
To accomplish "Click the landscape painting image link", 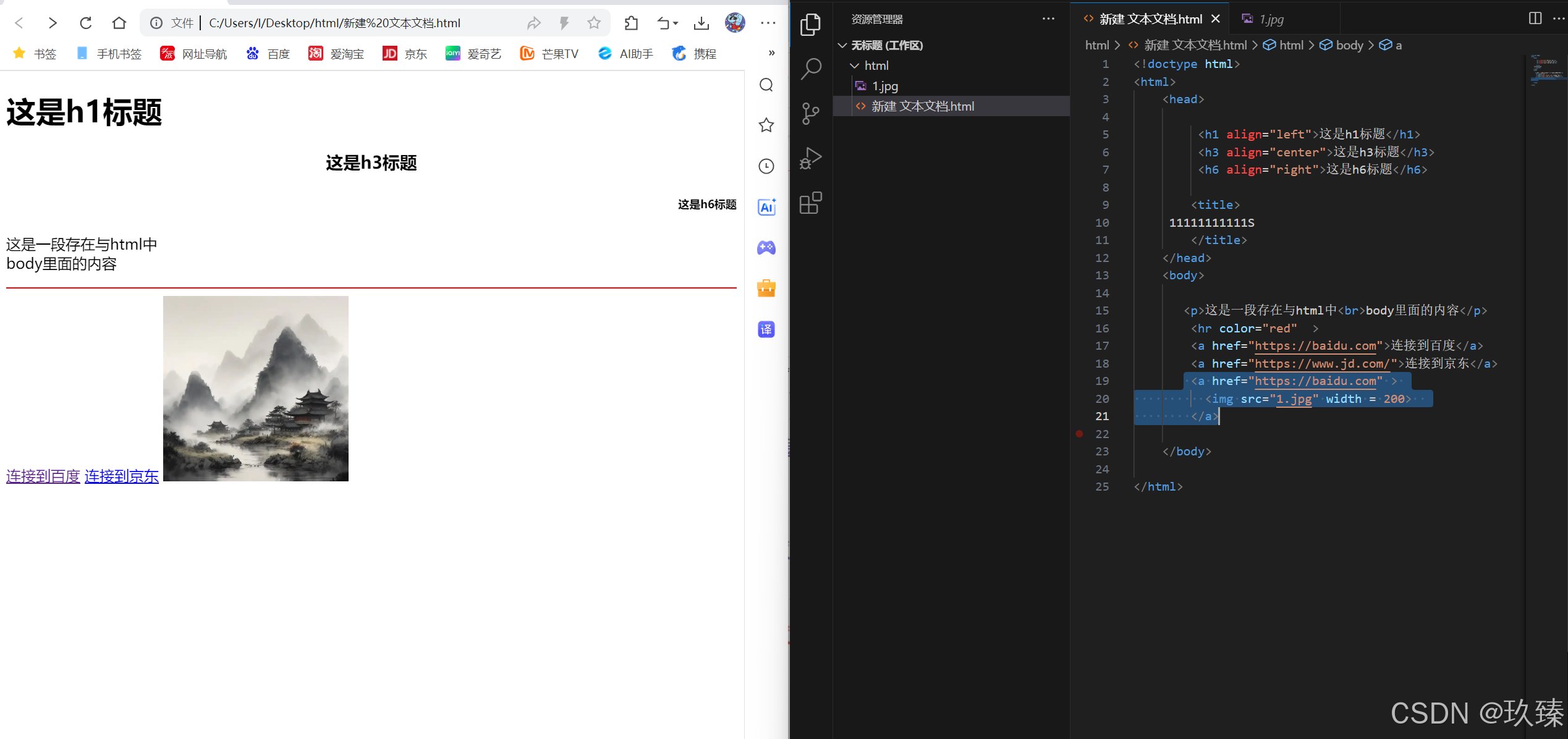I will (256, 389).
